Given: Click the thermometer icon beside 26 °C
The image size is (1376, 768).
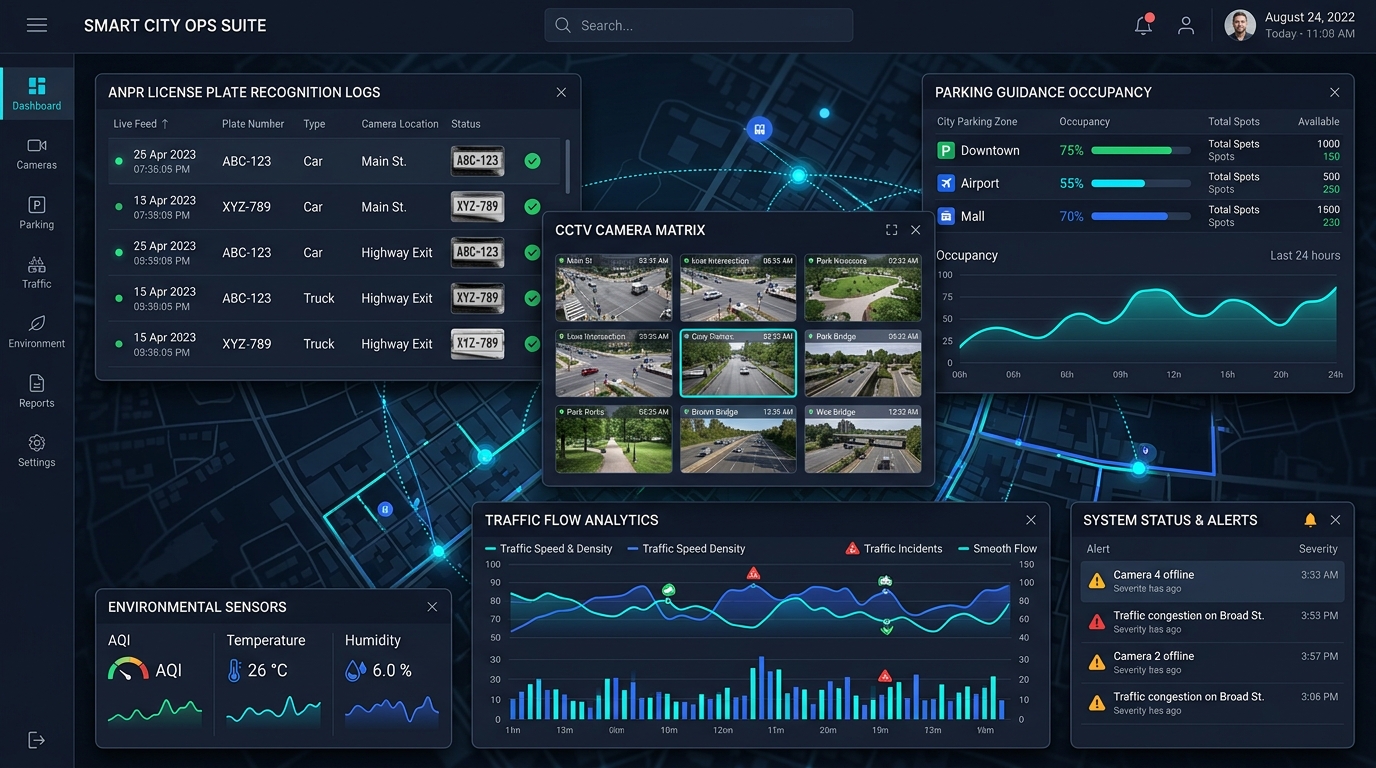Looking at the screenshot, I should point(234,670).
